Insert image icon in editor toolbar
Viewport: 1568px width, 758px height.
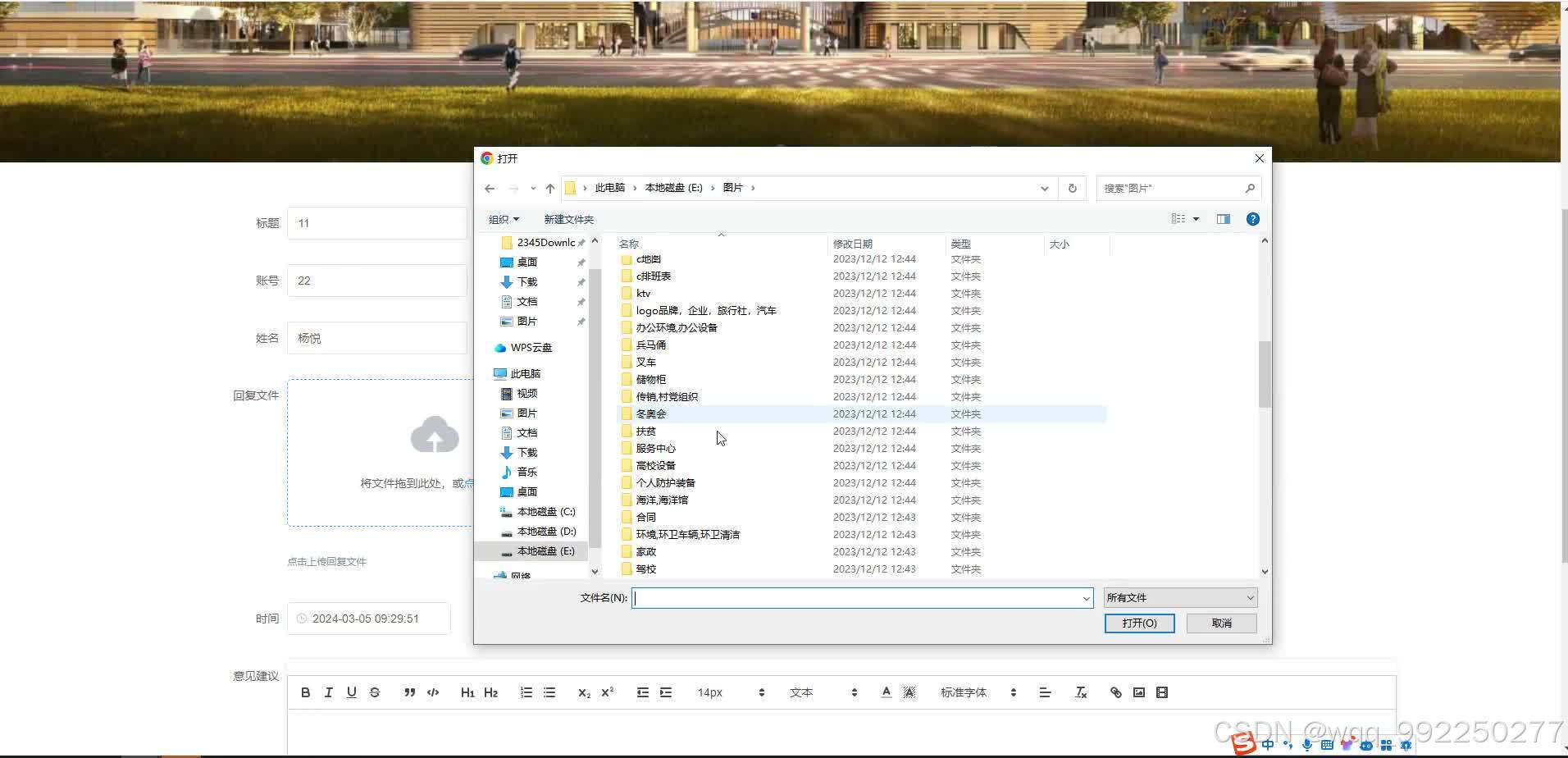click(x=1138, y=692)
